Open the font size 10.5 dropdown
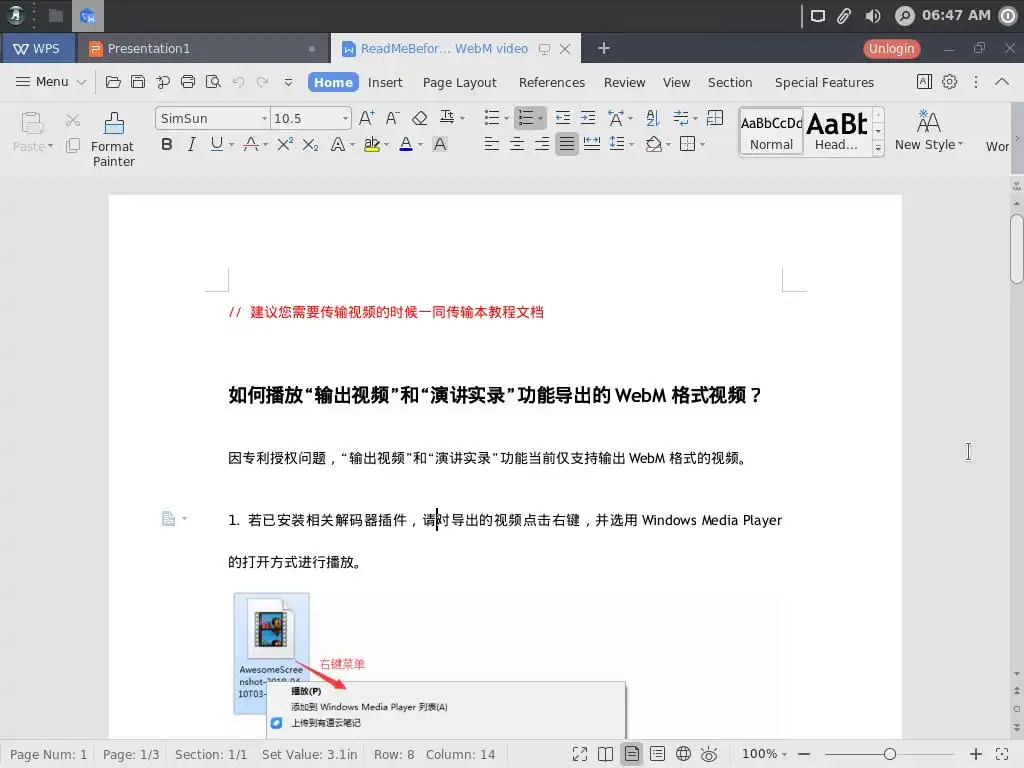Viewport: 1024px width, 768px height. tap(345, 119)
